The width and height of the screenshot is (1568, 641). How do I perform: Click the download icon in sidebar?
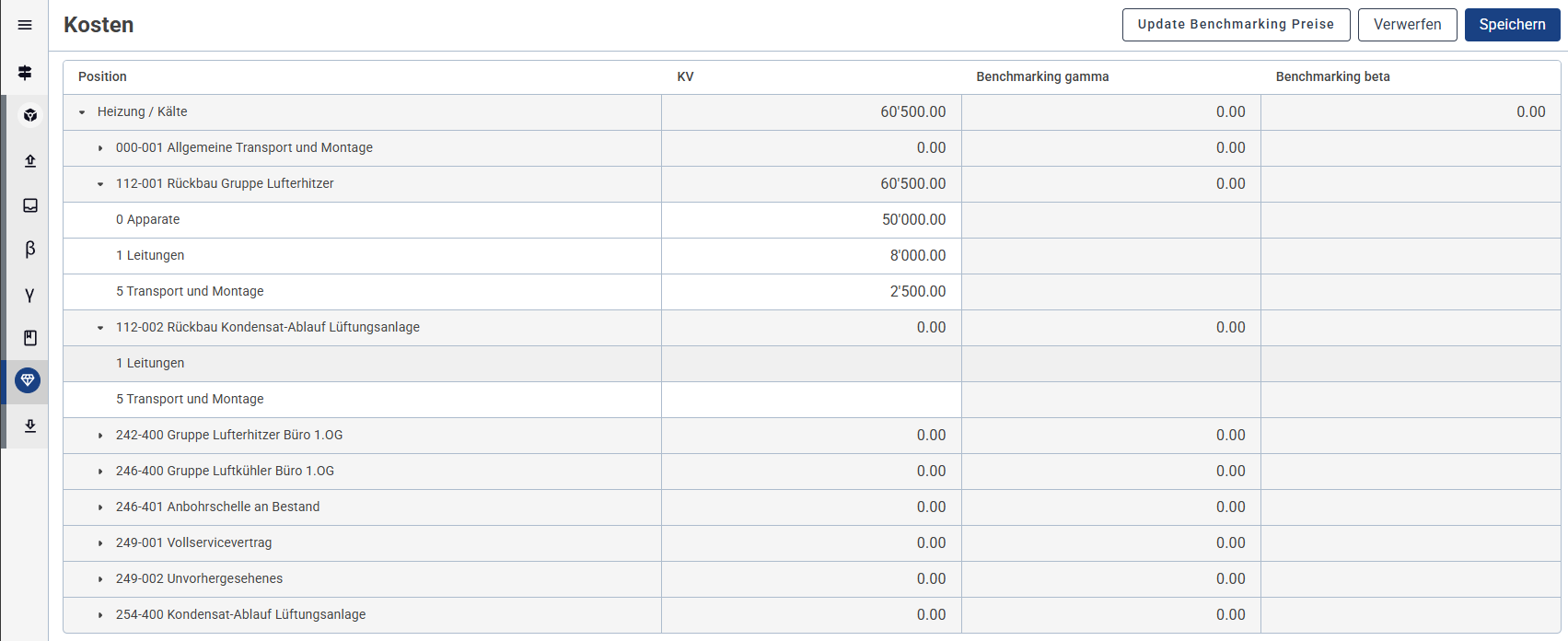pos(30,425)
